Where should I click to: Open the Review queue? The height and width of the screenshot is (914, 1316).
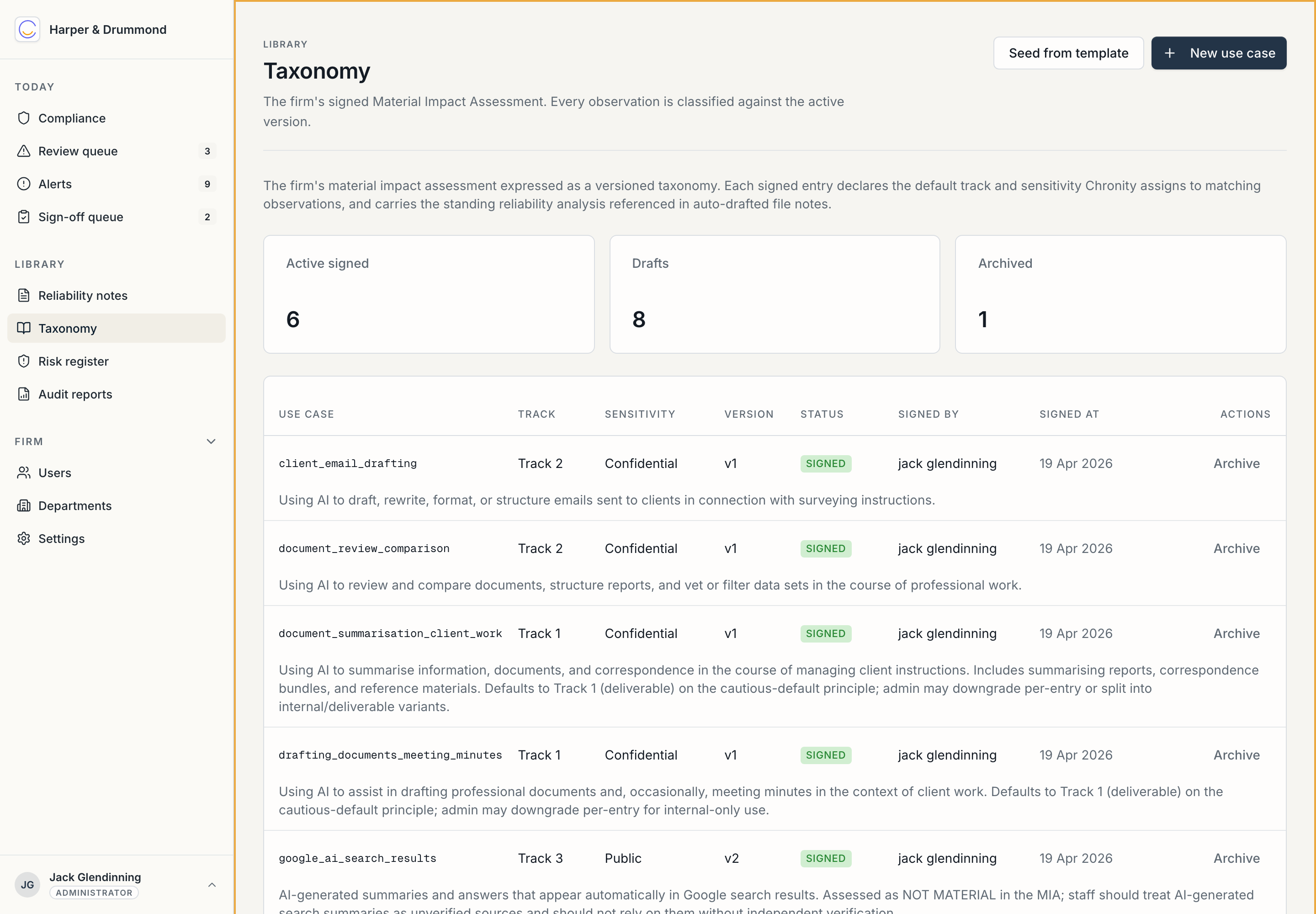[x=116, y=151]
